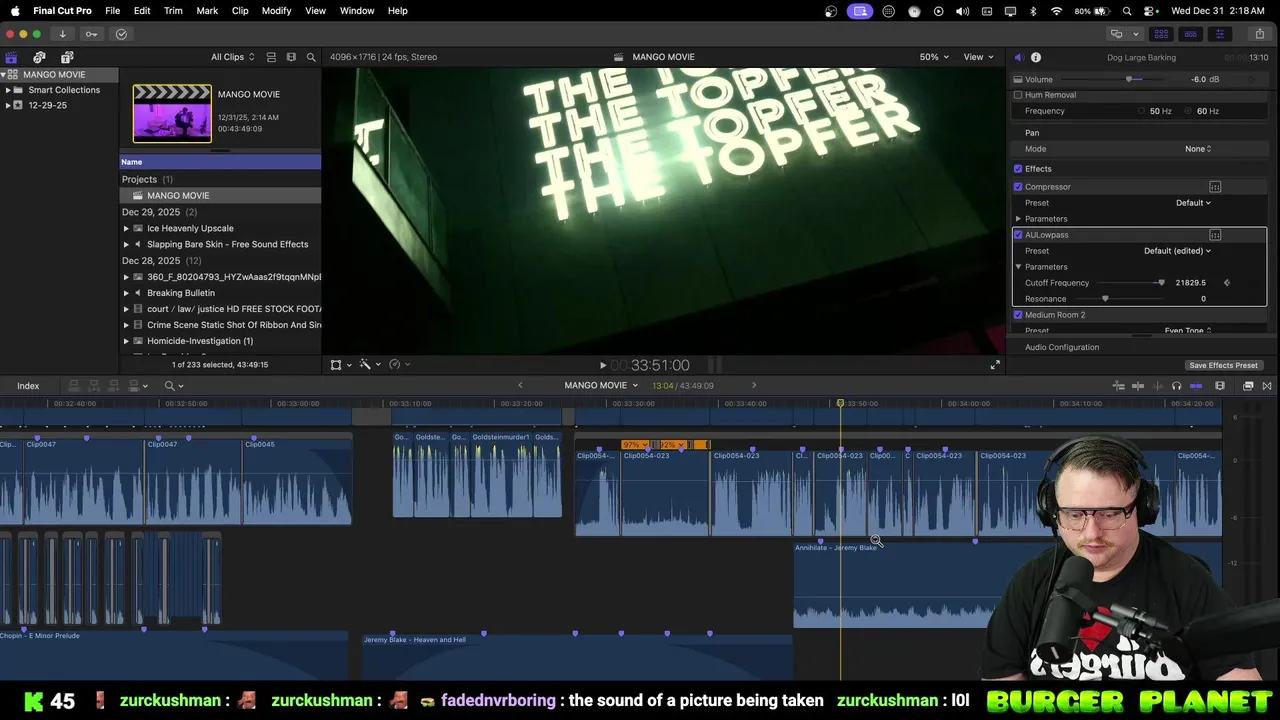This screenshot has width=1280, height=720.
Task: Expand the 12-29-25 event
Action: [8, 105]
